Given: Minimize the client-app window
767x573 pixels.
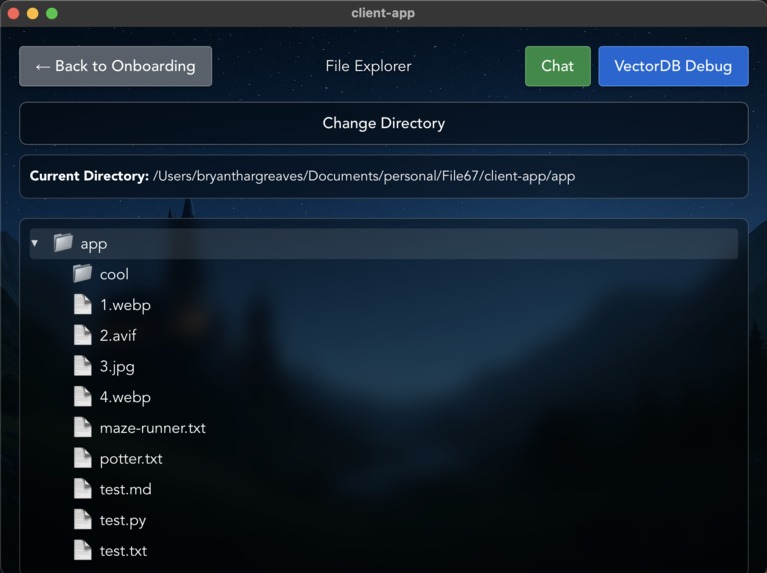Looking at the screenshot, I should (33, 13).
